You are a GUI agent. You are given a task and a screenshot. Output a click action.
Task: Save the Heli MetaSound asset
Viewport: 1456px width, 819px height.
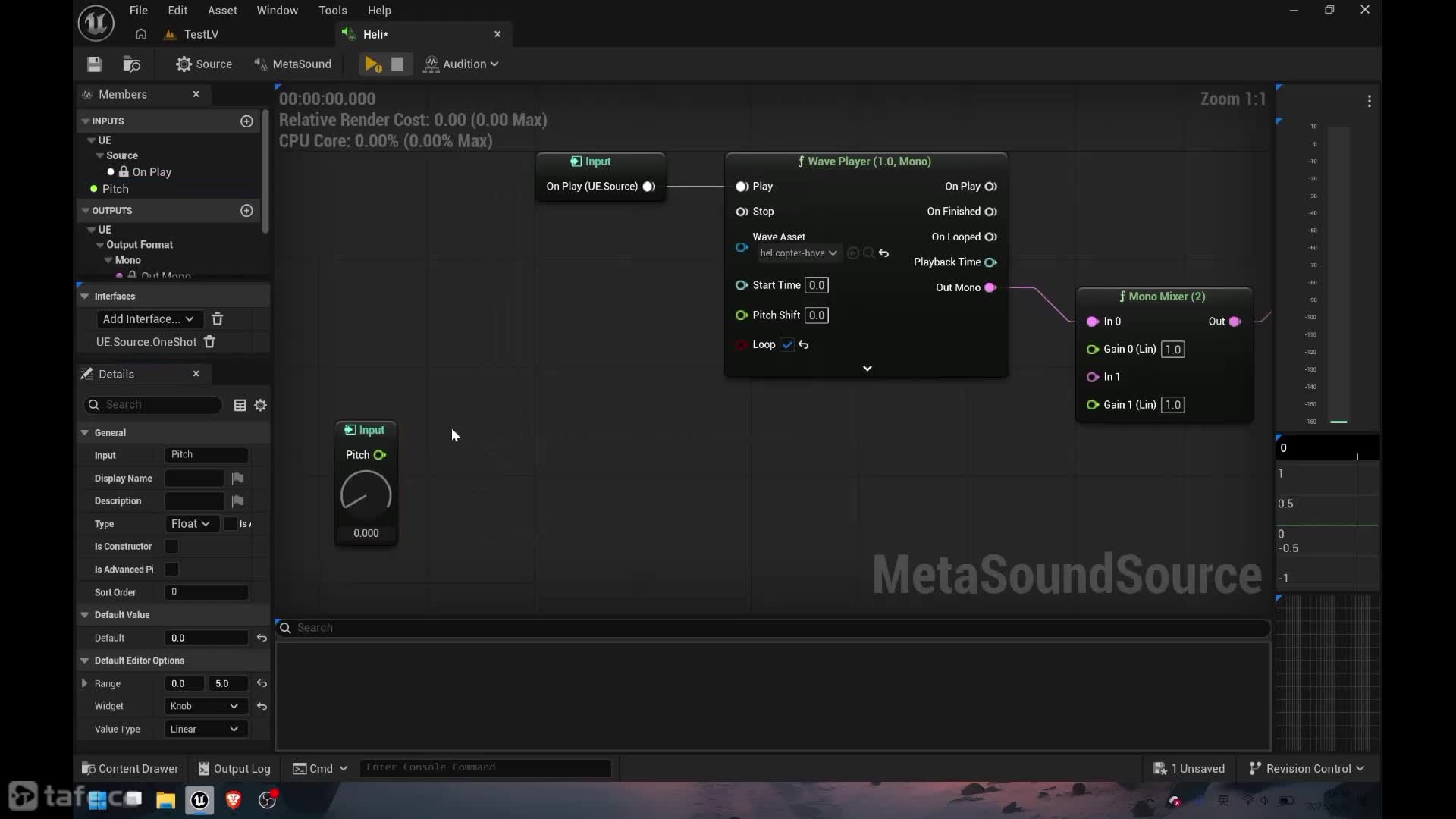94,64
